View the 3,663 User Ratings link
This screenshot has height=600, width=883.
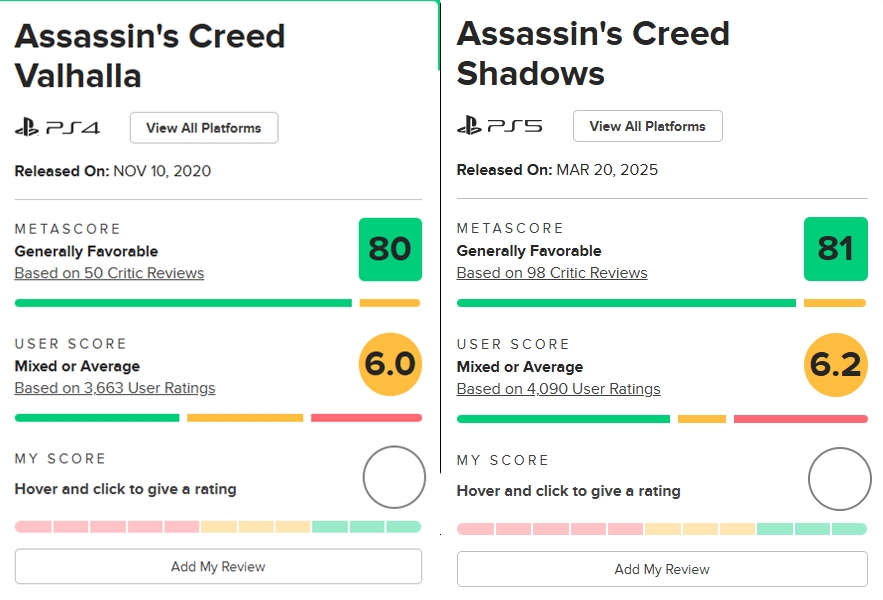115,388
